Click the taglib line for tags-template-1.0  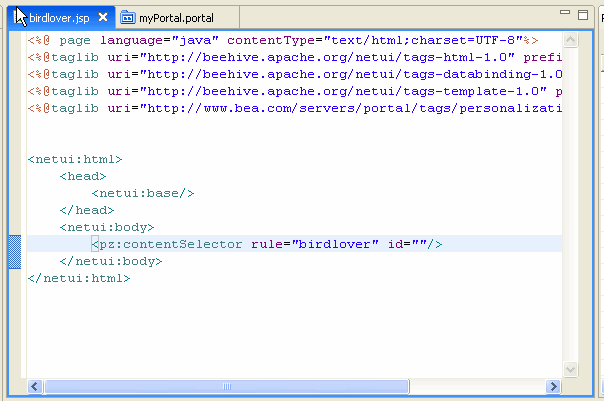click(x=295, y=91)
